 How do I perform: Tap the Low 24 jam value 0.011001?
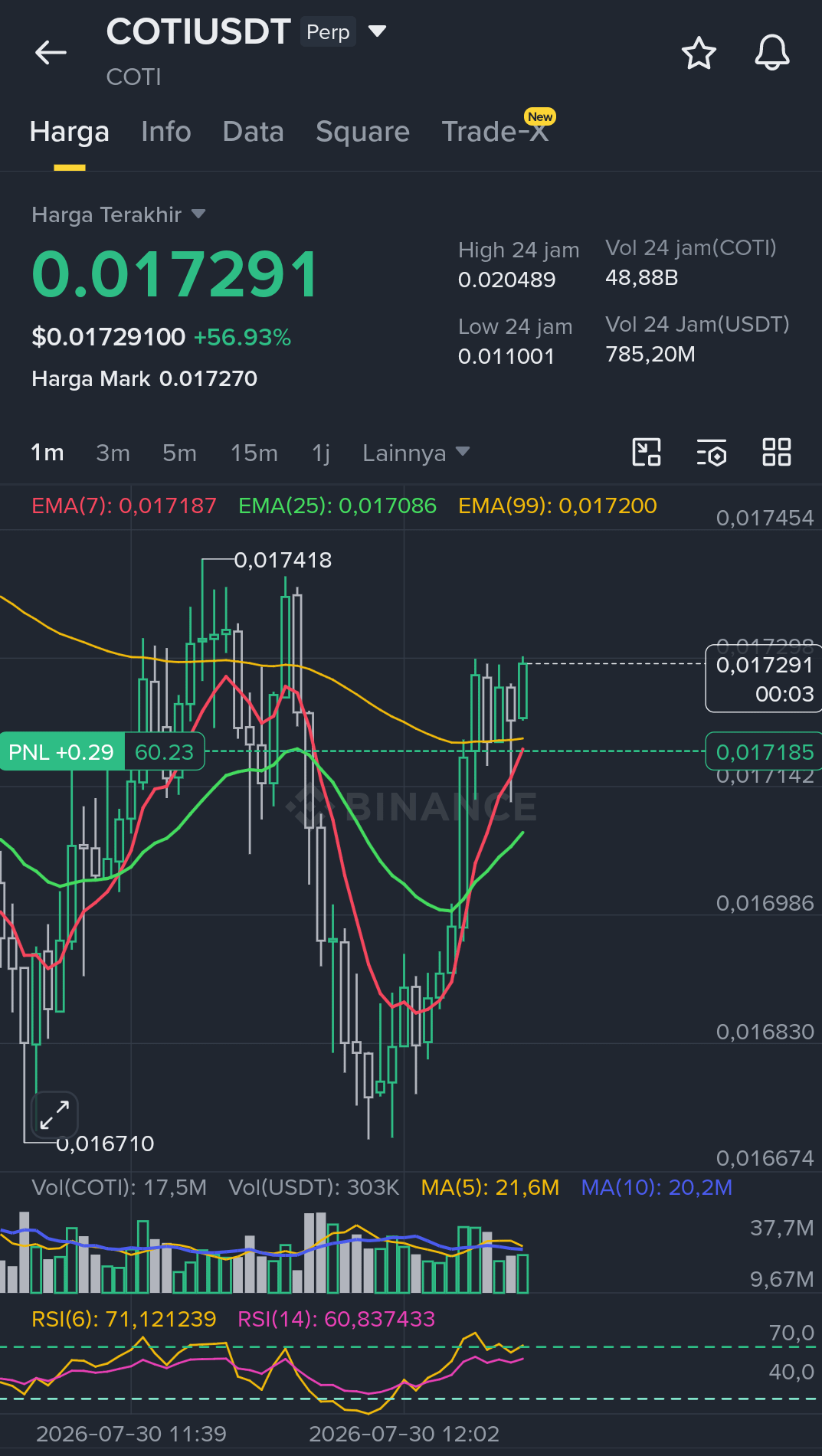point(506,356)
